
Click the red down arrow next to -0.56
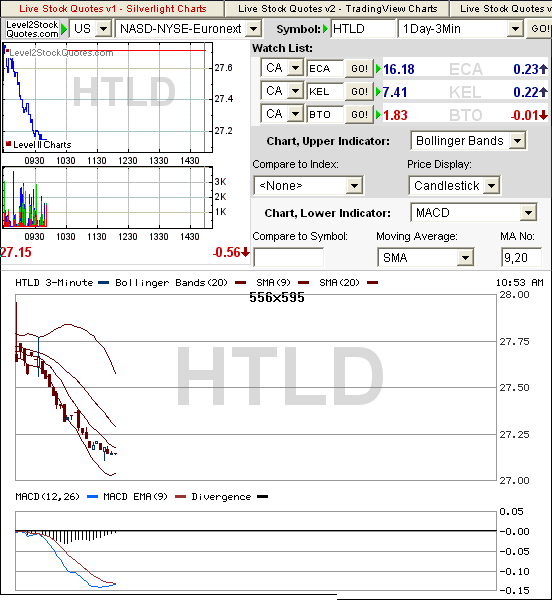click(x=246, y=253)
